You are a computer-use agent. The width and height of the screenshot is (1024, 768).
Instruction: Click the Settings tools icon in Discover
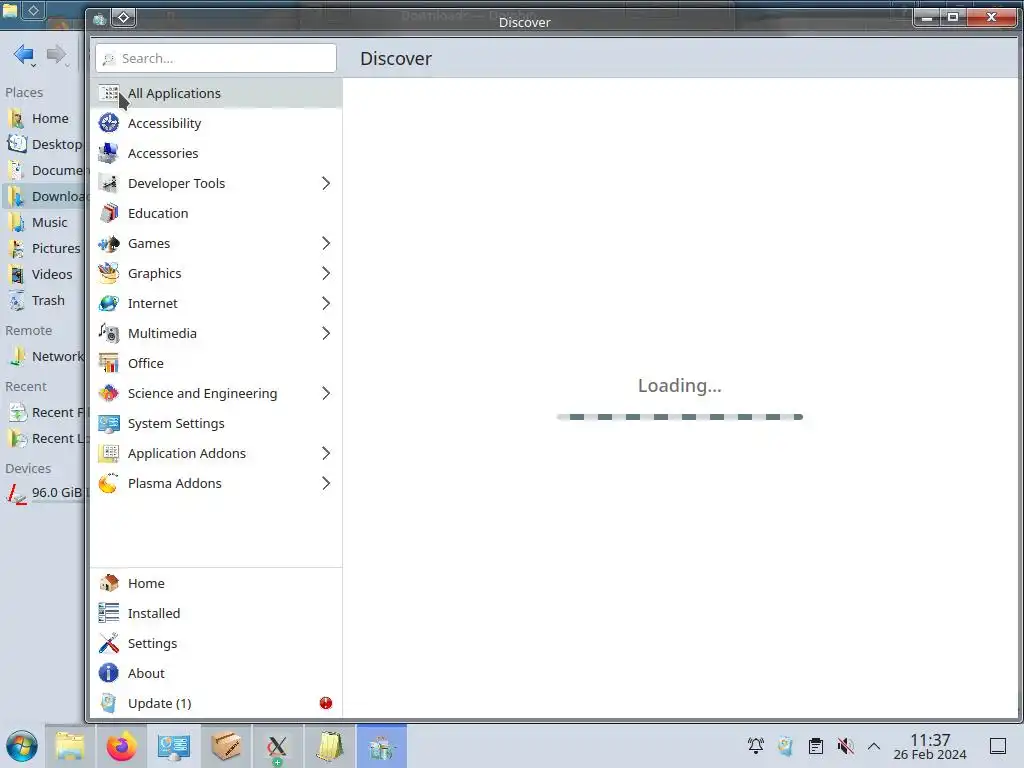108,643
